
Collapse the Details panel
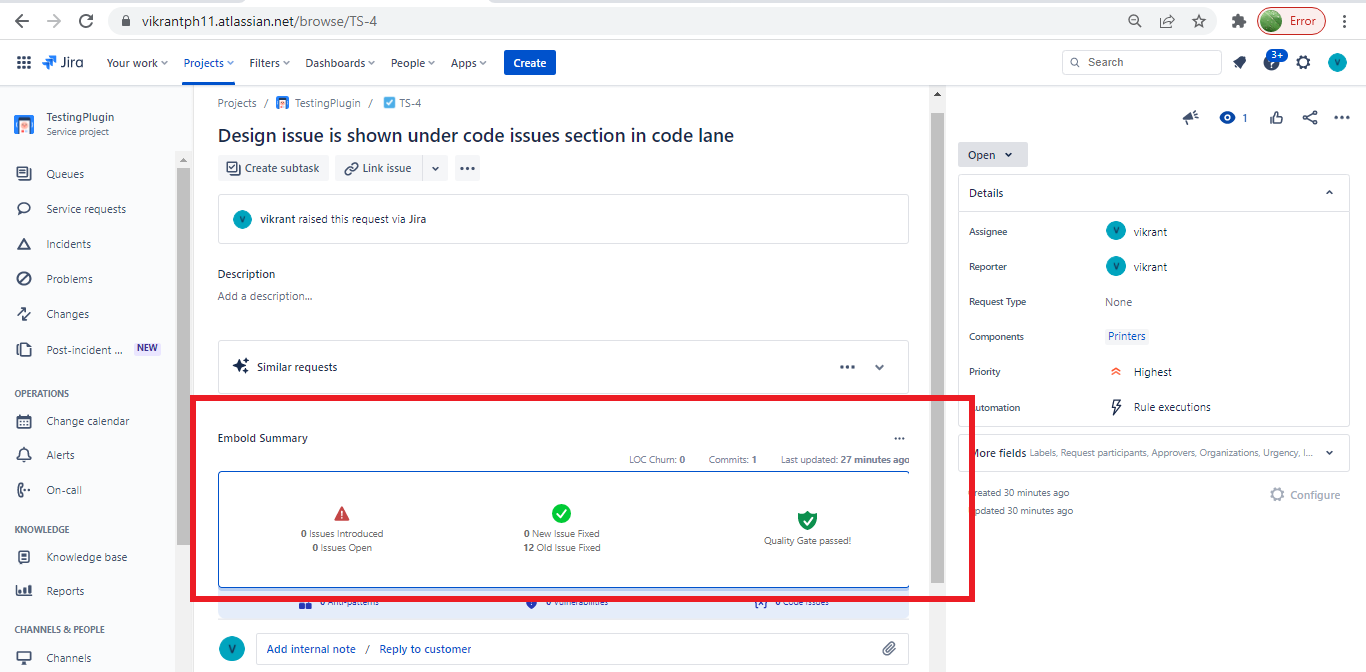(x=1329, y=192)
